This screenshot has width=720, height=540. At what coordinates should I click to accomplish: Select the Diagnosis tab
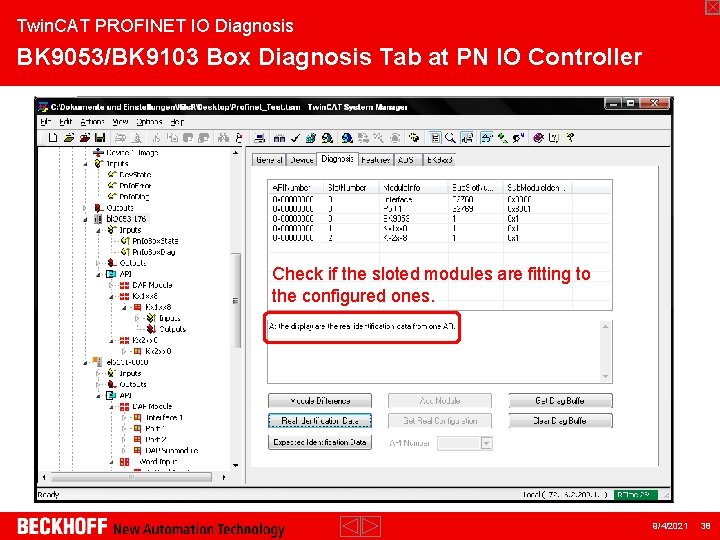[338, 159]
